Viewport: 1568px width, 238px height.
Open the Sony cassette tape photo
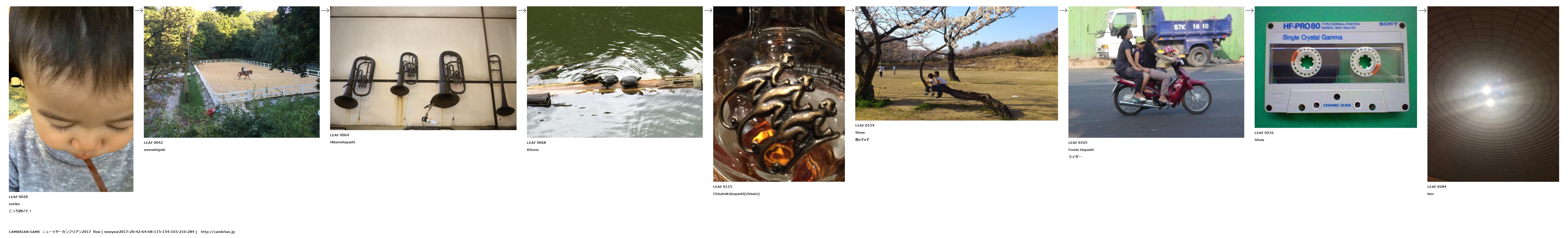[x=1336, y=67]
